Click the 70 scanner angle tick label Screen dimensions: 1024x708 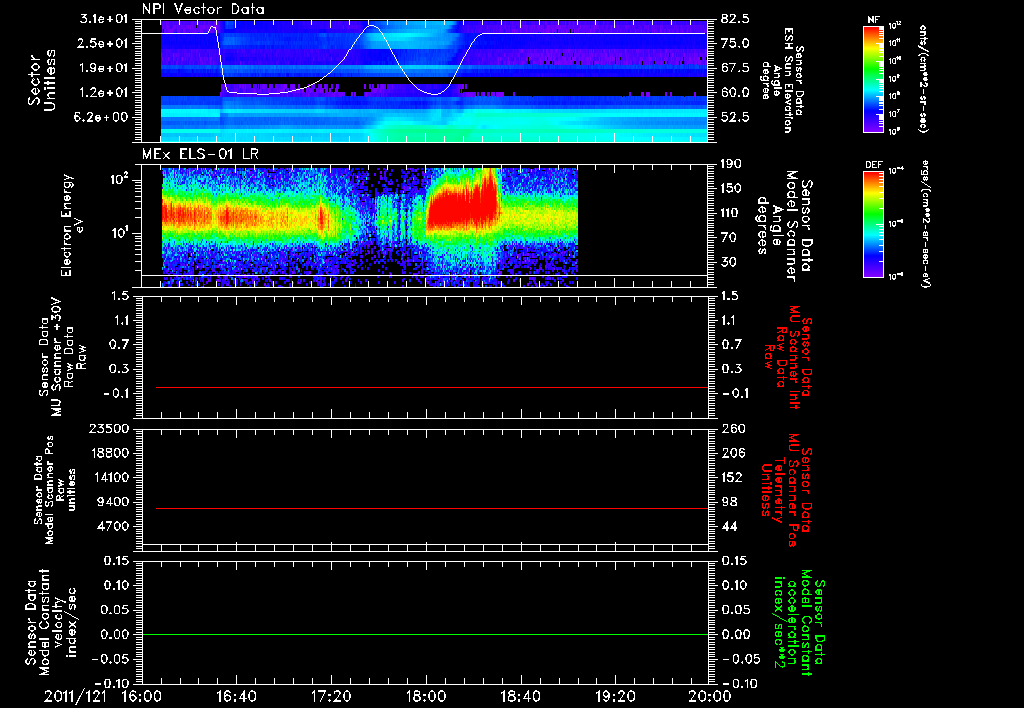click(728, 238)
